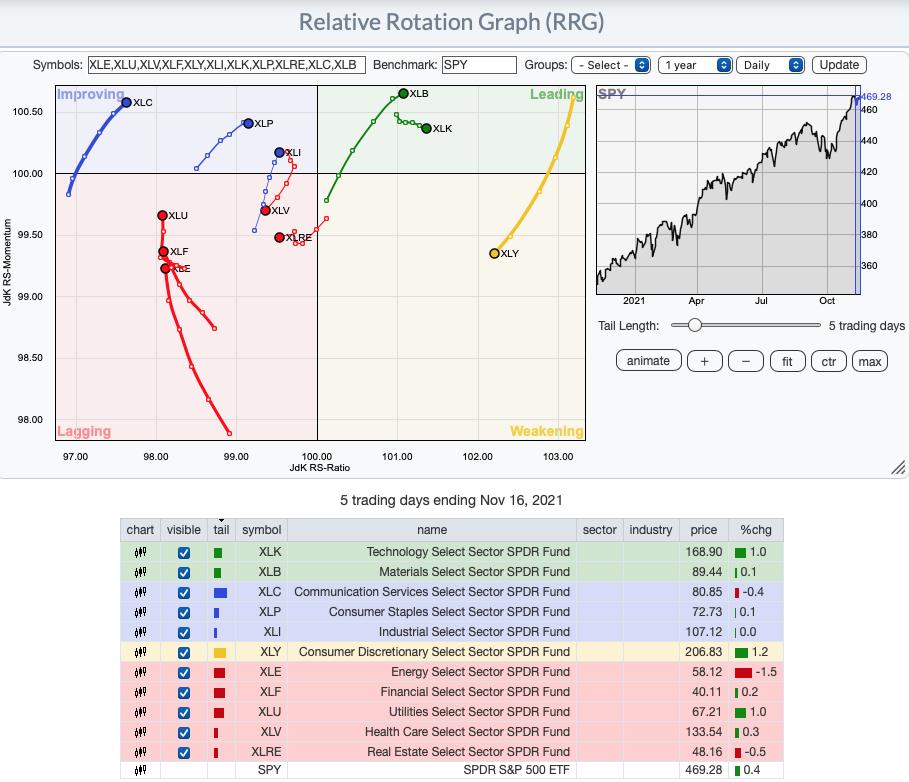Click the XLB marker on the graph
The width and height of the screenshot is (909, 782).
pos(403,93)
